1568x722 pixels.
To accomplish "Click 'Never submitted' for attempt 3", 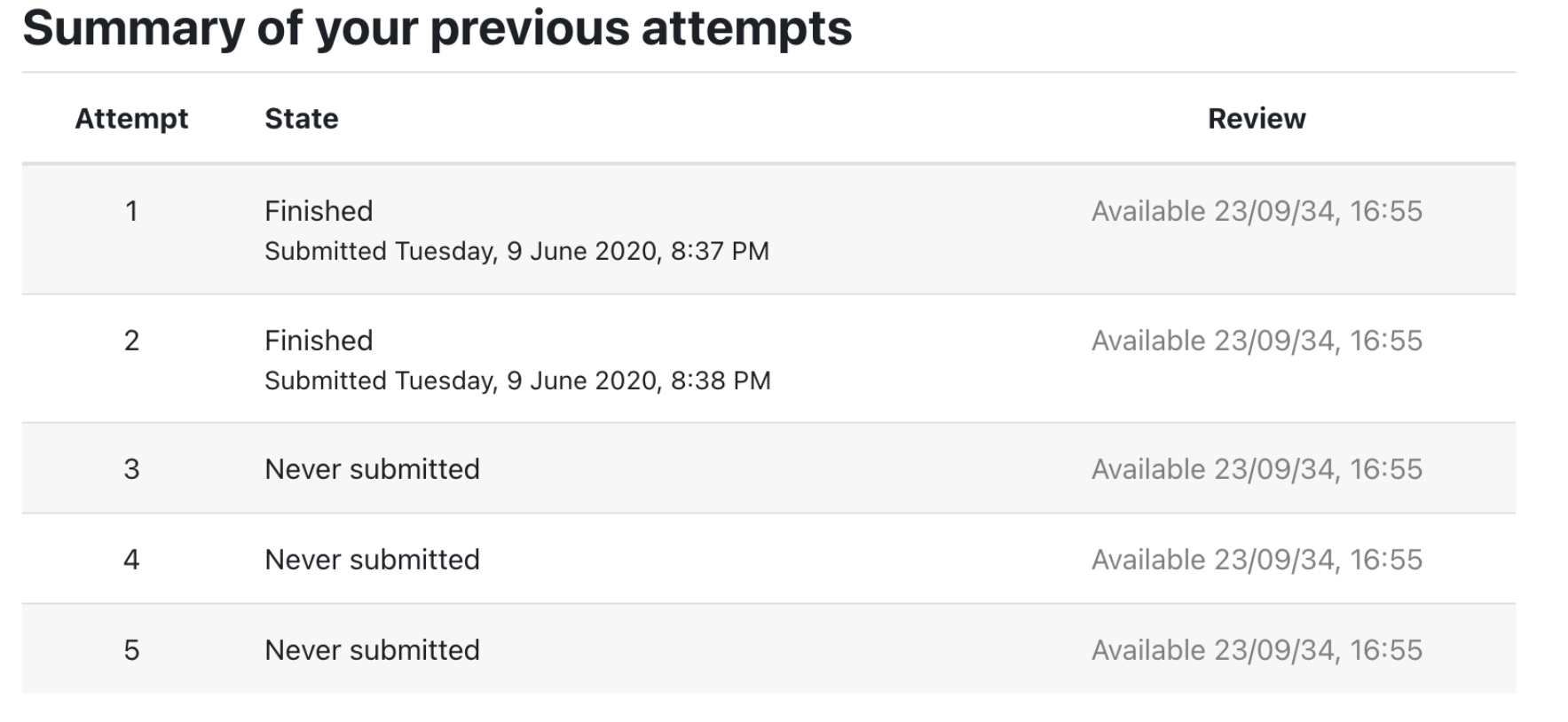I will coord(372,469).
